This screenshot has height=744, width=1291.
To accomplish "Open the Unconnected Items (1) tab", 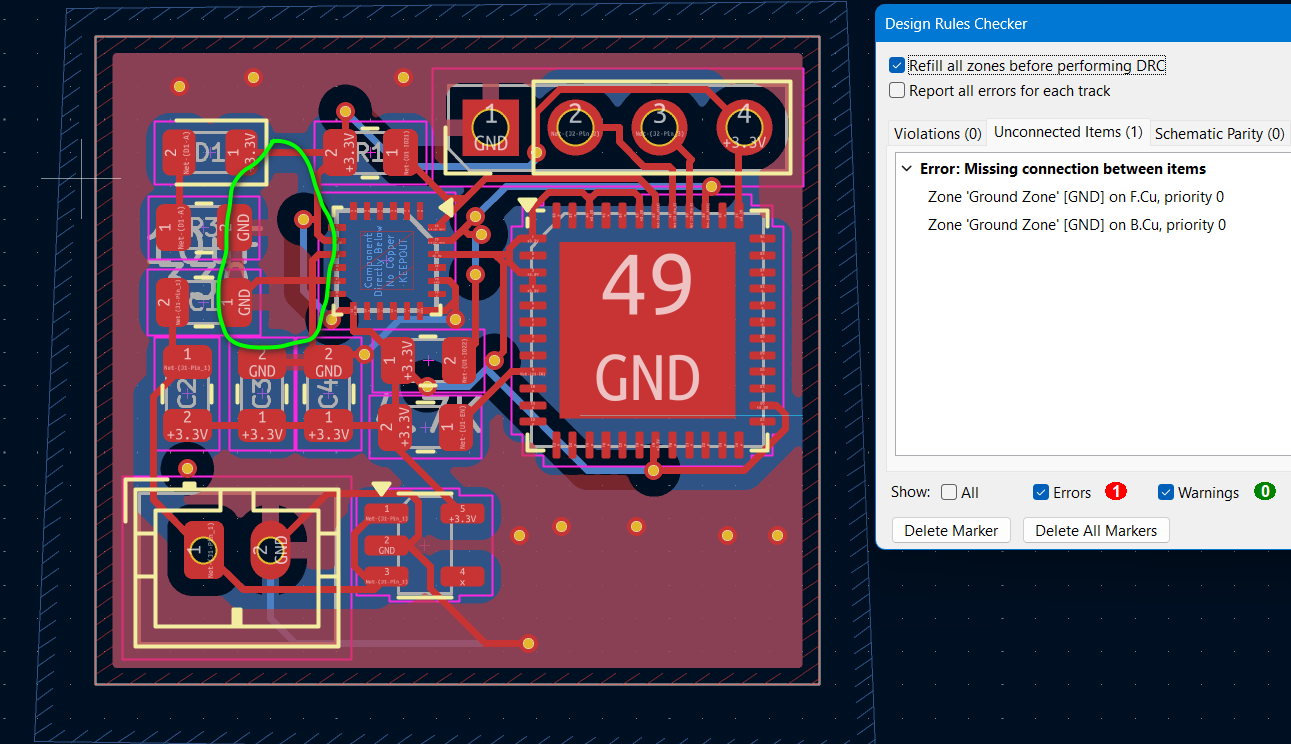I will click(x=1068, y=132).
